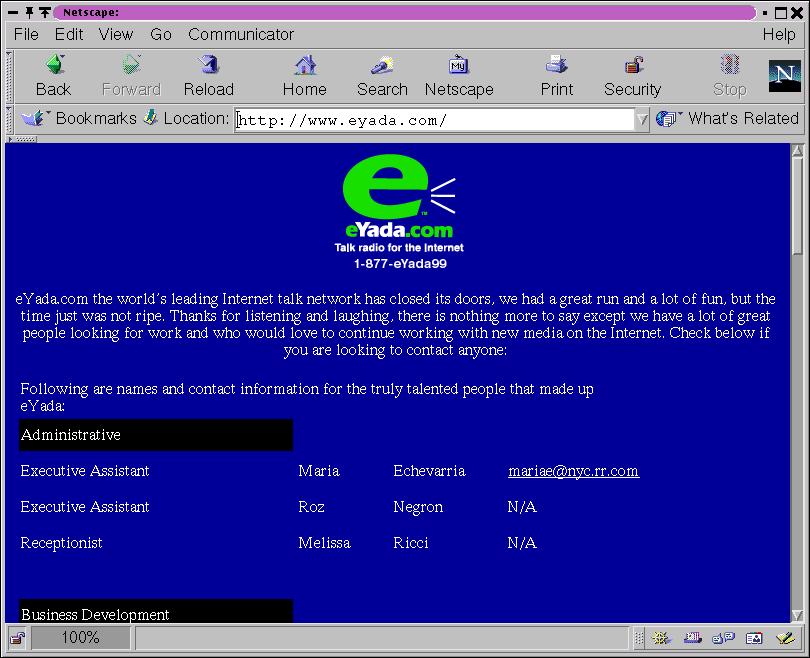Click the eYada.com green logo
The height and width of the screenshot is (658, 810).
(x=399, y=196)
